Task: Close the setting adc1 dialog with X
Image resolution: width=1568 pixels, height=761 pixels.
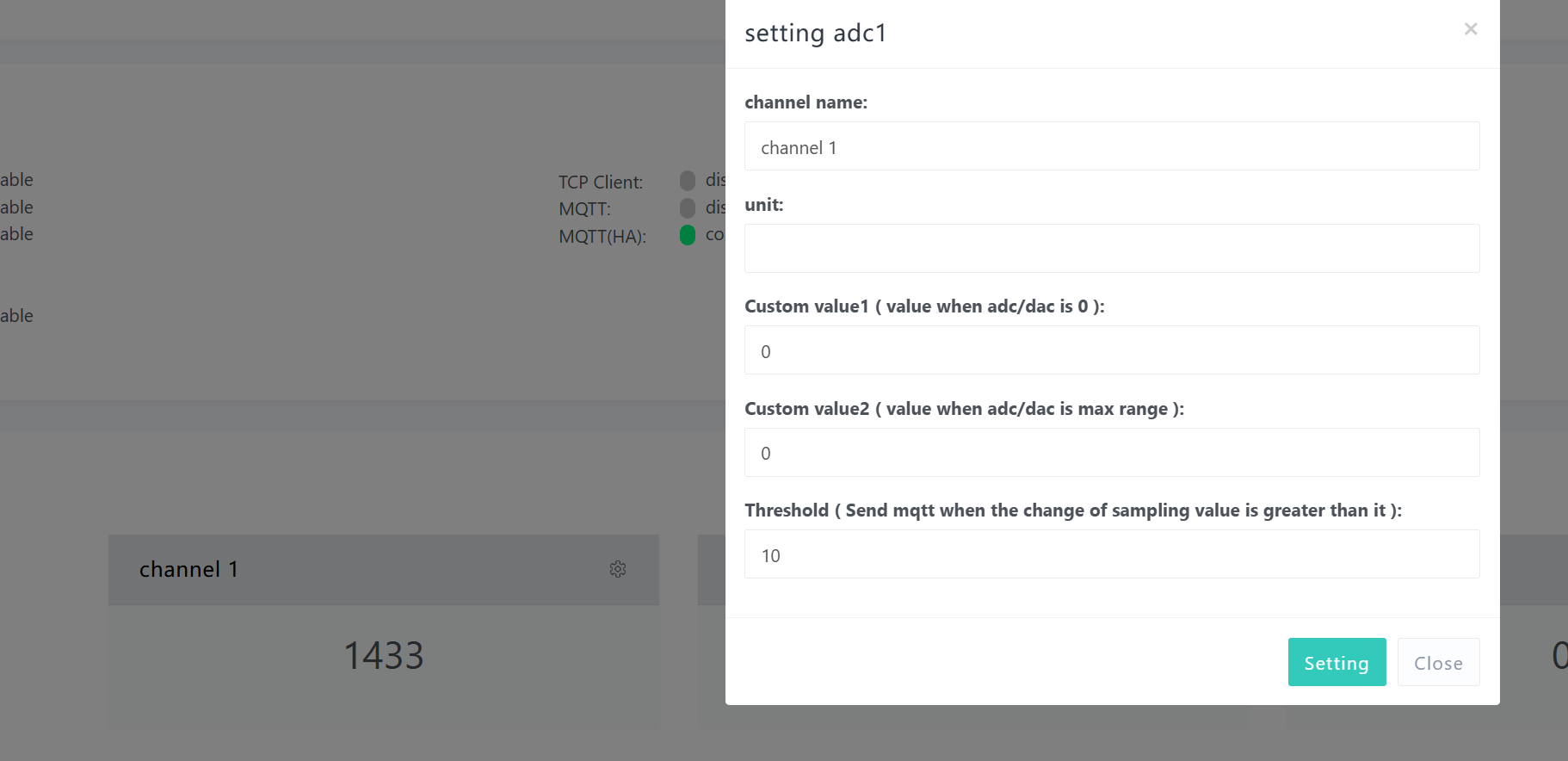Action: pos(1470,29)
